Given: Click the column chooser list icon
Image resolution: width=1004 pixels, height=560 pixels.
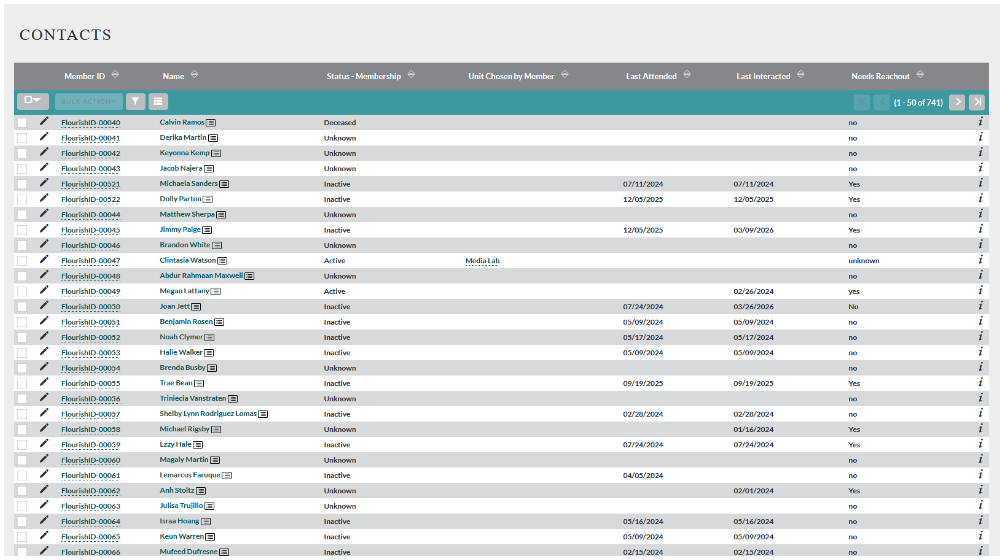Looking at the screenshot, I should click(x=158, y=101).
